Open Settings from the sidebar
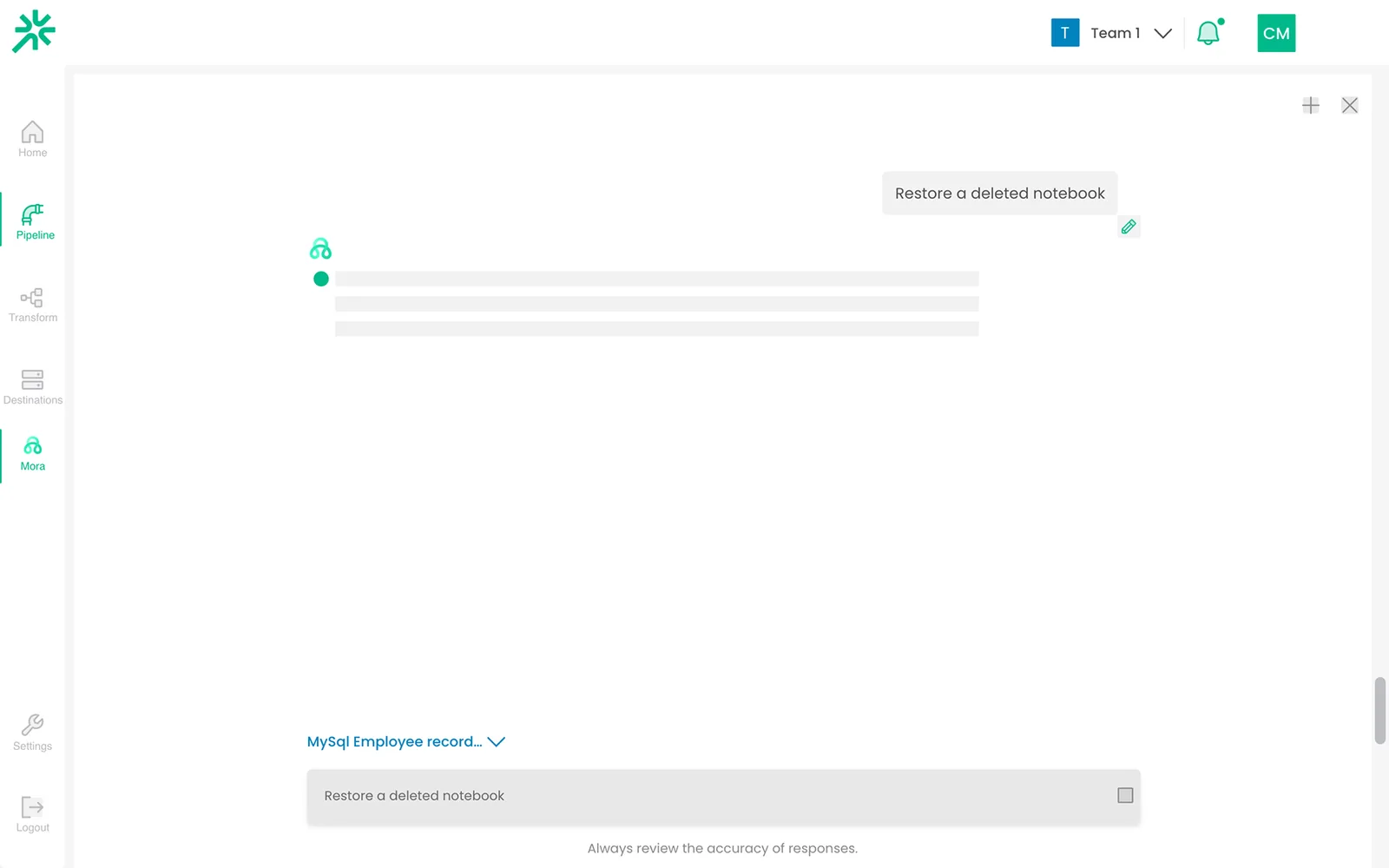The image size is (1389, 868). point(32,733)
